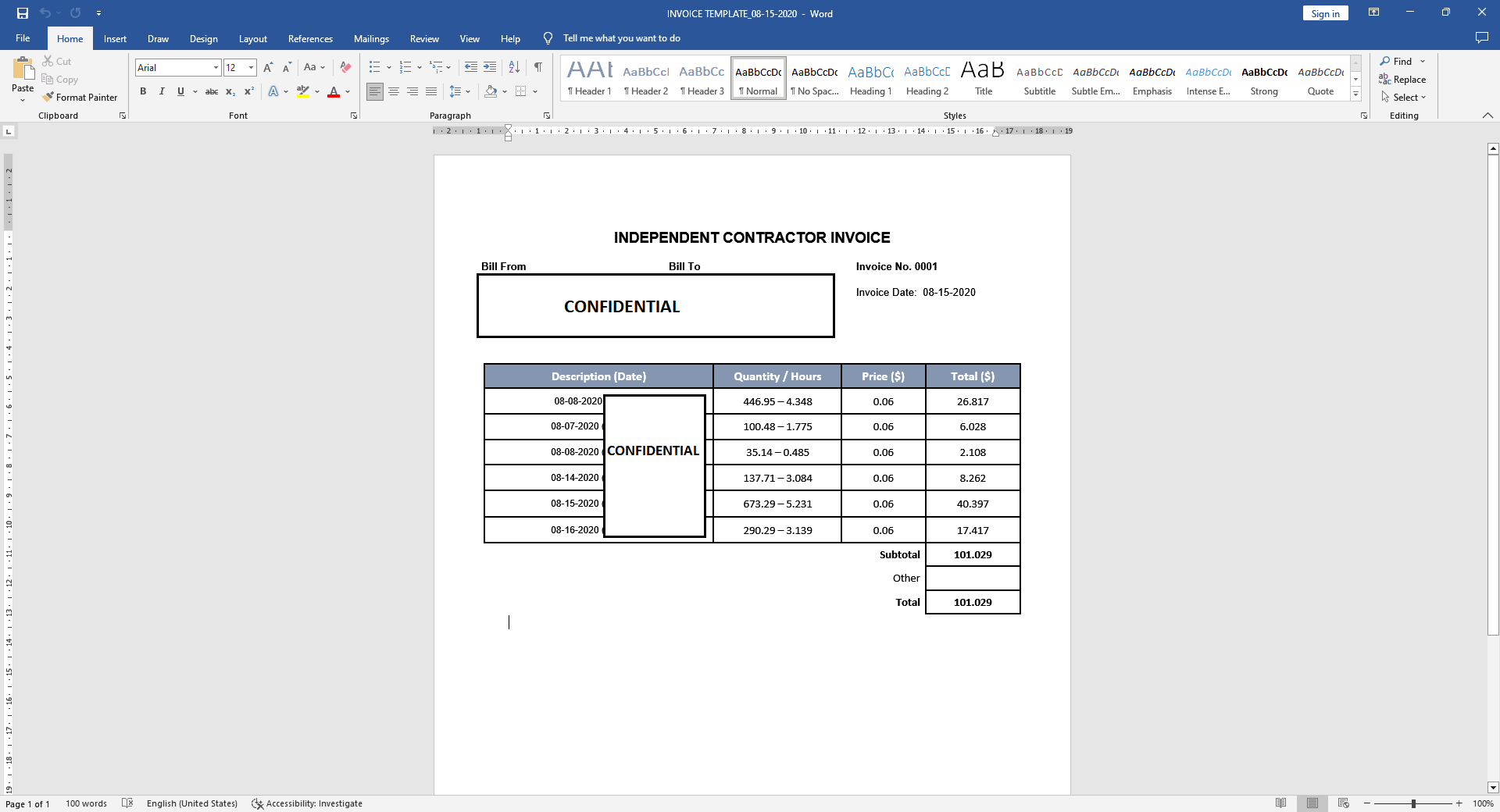This screenshot has width=1500, height=812.
Task: Click the font color red swatch button
Action: (334, 92)
